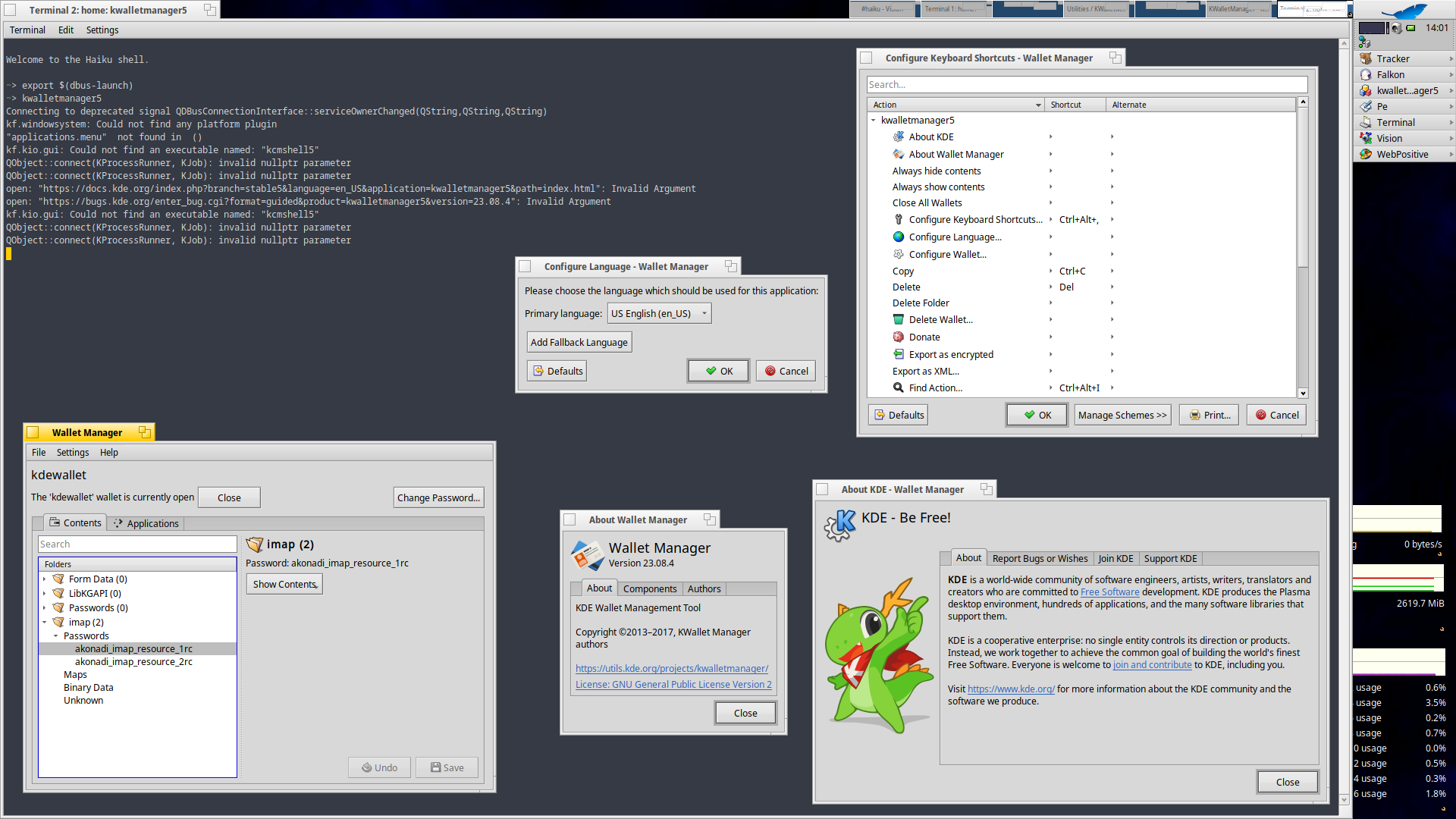Click the About KDE gear icon in shortcuts list
Image resolution: width=1456 pixels, height=819 pixels.
[x=899, y=136]
